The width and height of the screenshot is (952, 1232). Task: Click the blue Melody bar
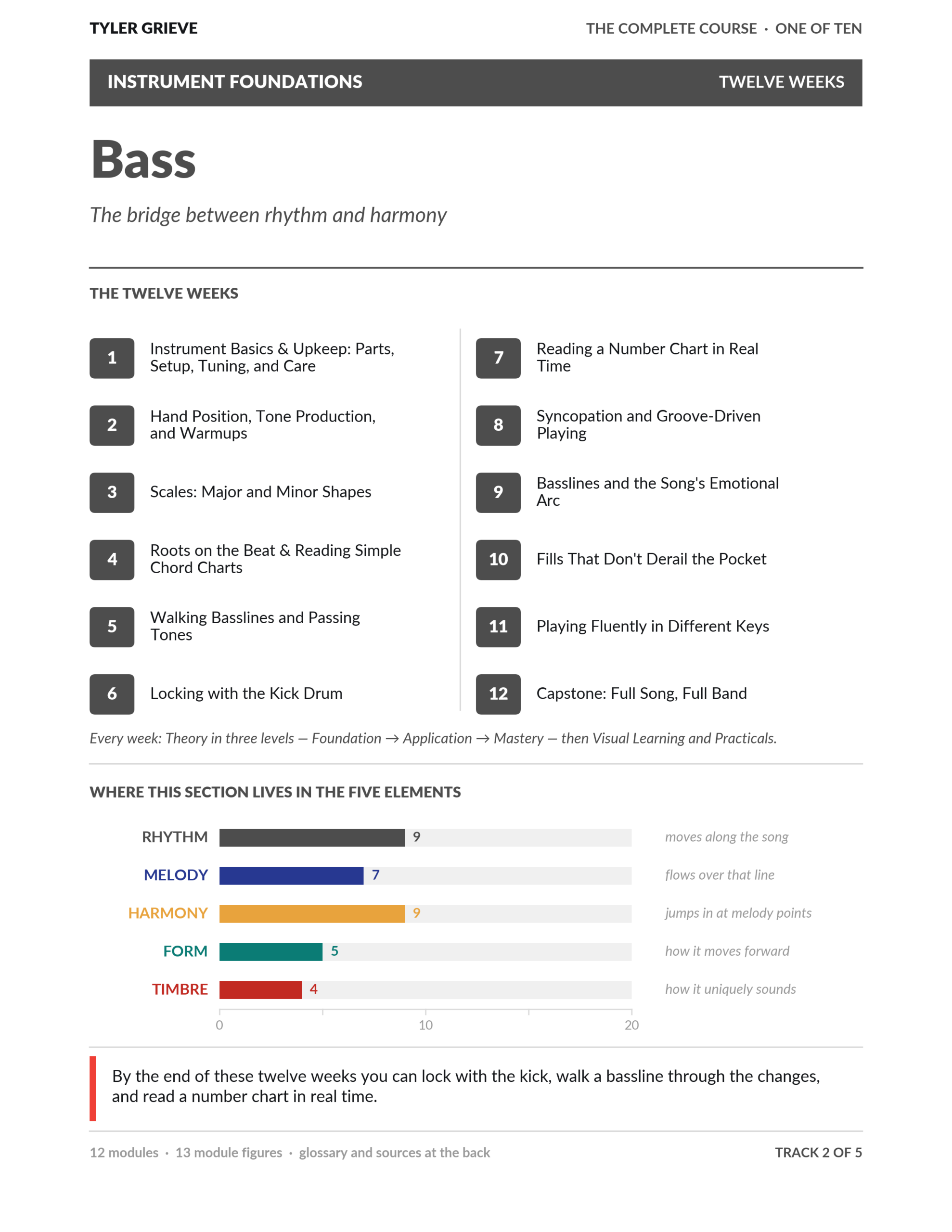coord(291,875)
